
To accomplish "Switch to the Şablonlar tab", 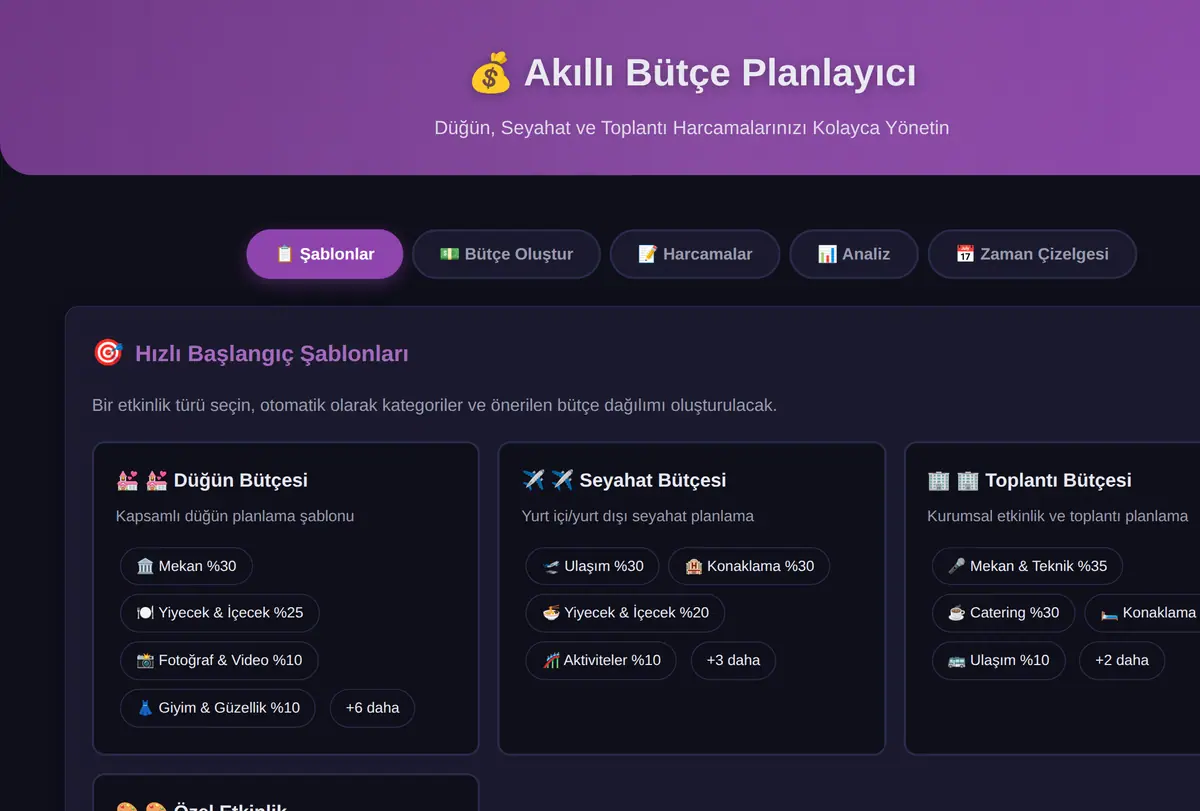I will pyautogui.click(x=325, y=254).
